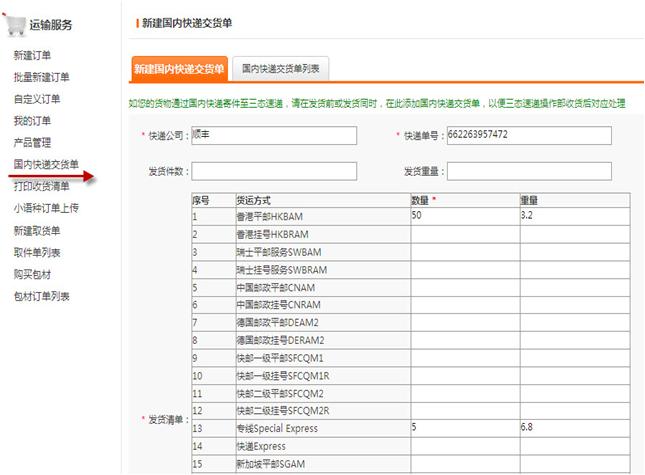Open 批量新建订单 sidebar link

[x=41, y=77]
